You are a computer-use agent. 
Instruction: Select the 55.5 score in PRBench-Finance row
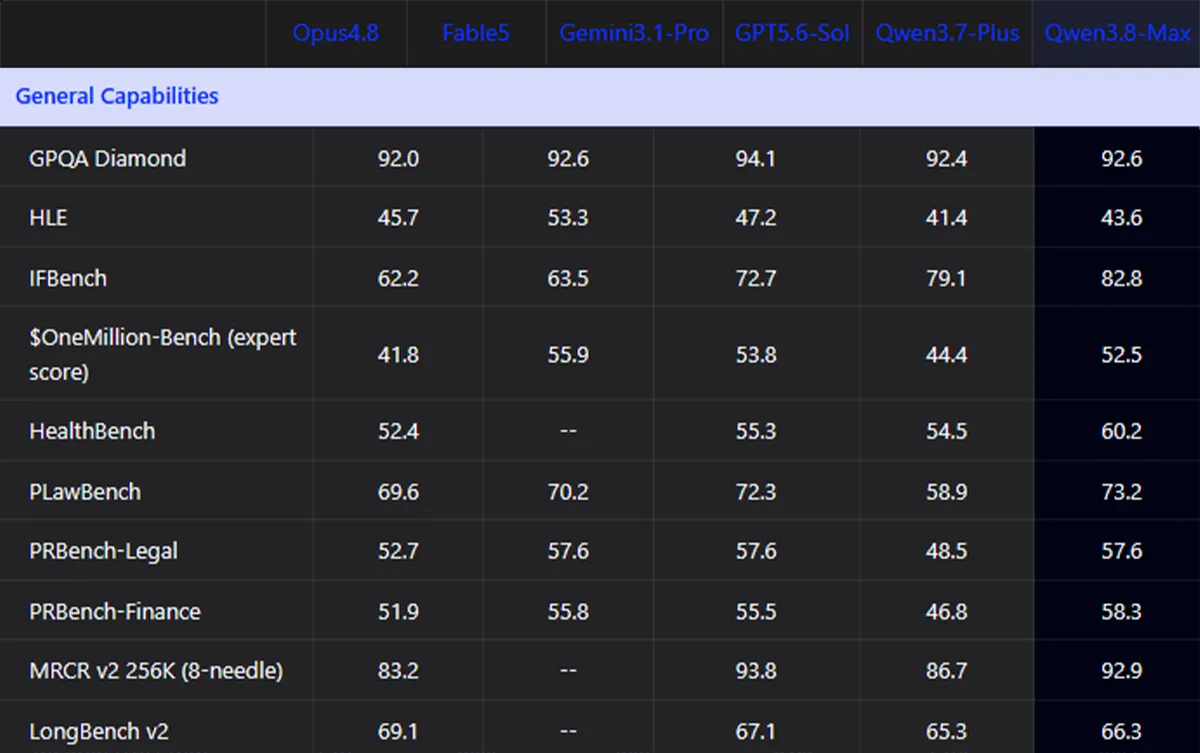tap(755, 611)
